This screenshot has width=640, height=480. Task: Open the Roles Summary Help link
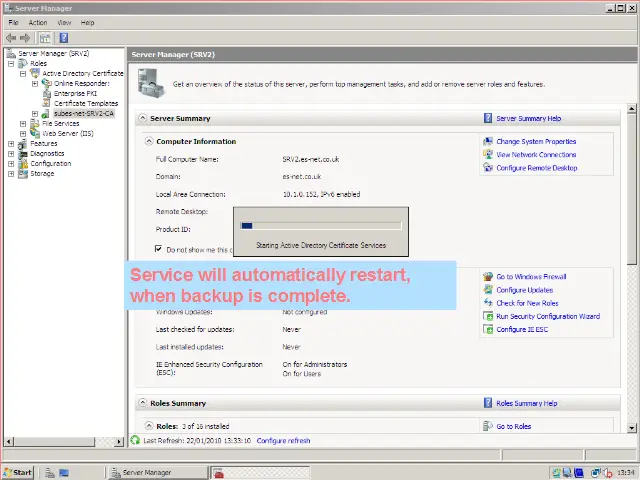coord(527,403)
